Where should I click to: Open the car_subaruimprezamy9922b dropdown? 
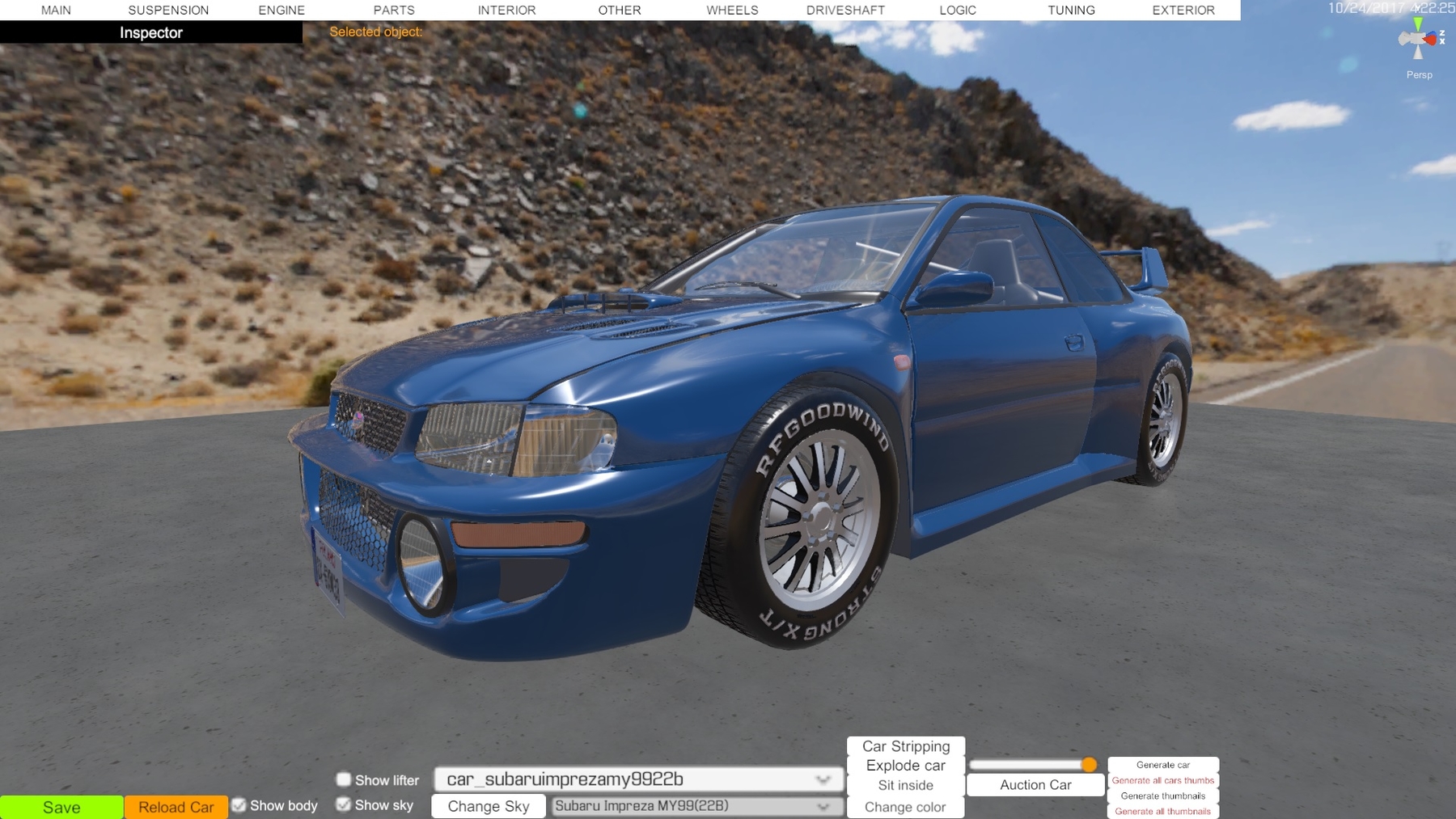click(638, 779)
